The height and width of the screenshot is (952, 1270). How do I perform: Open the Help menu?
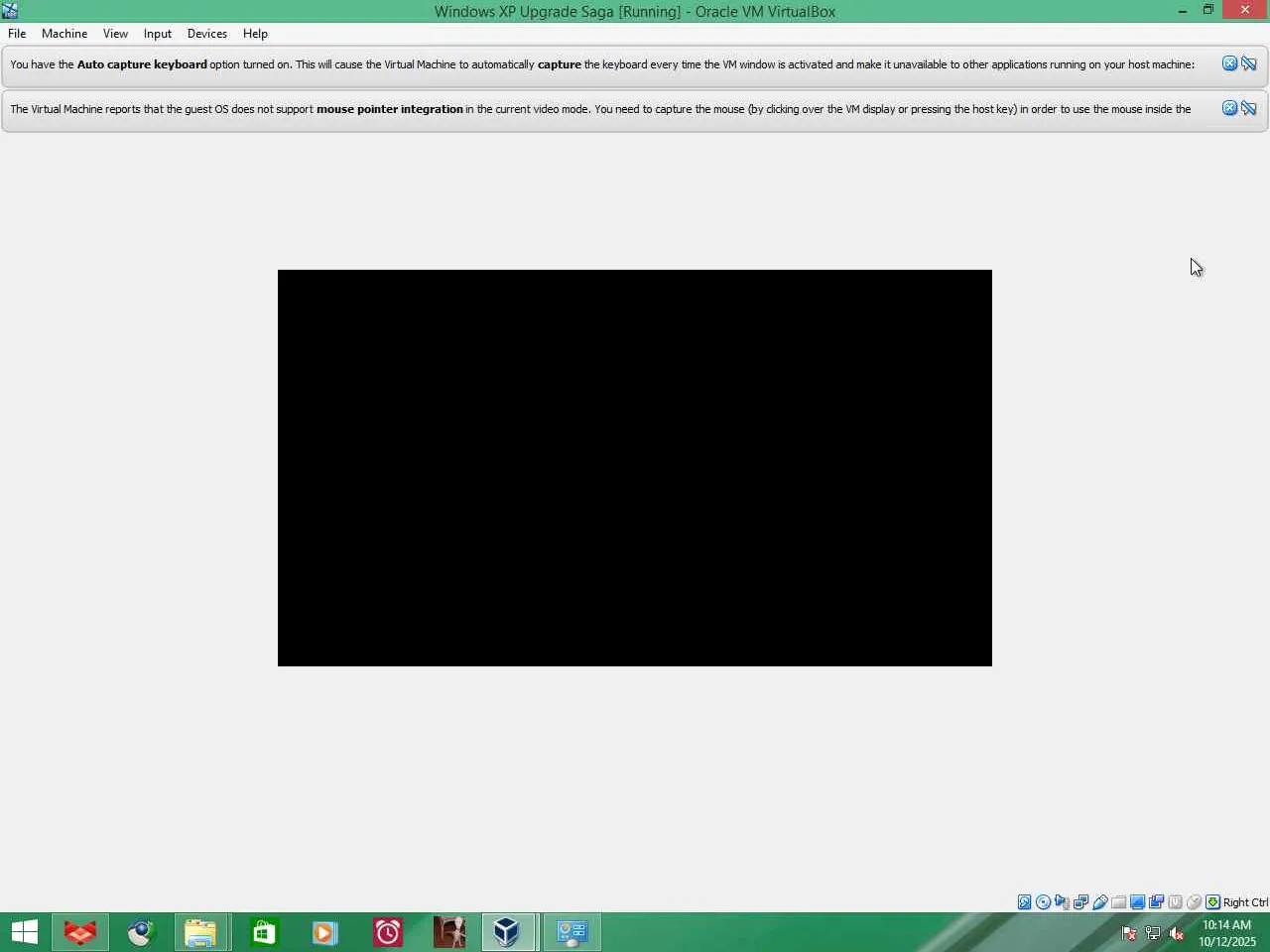pyautogui.click(x=255, y=34)
